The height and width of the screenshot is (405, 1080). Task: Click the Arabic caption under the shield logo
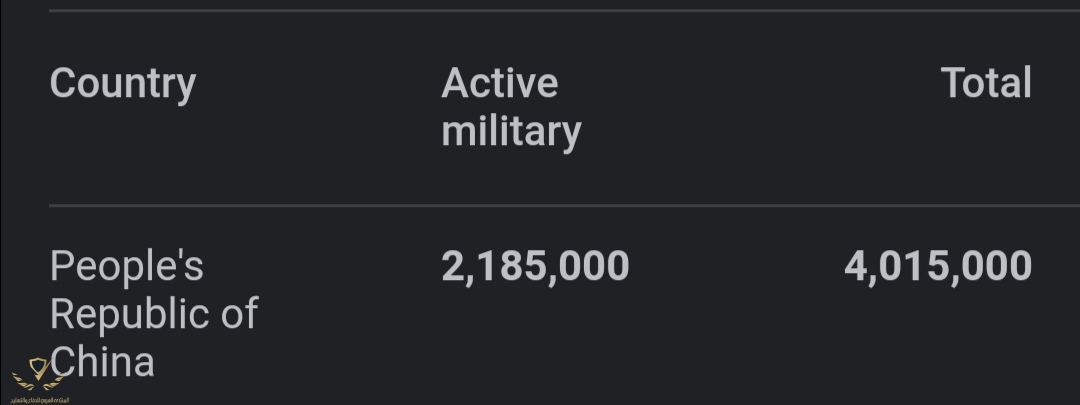(40, 398)
